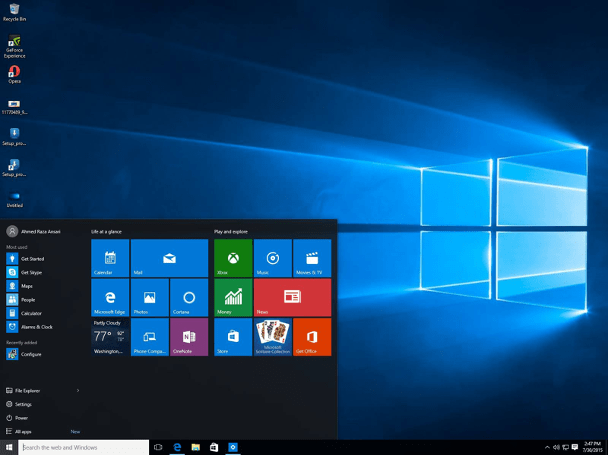Show hidden system tray icons
Image resolution: width=608 pixels, height=456 pixels.
coord(547,447)
